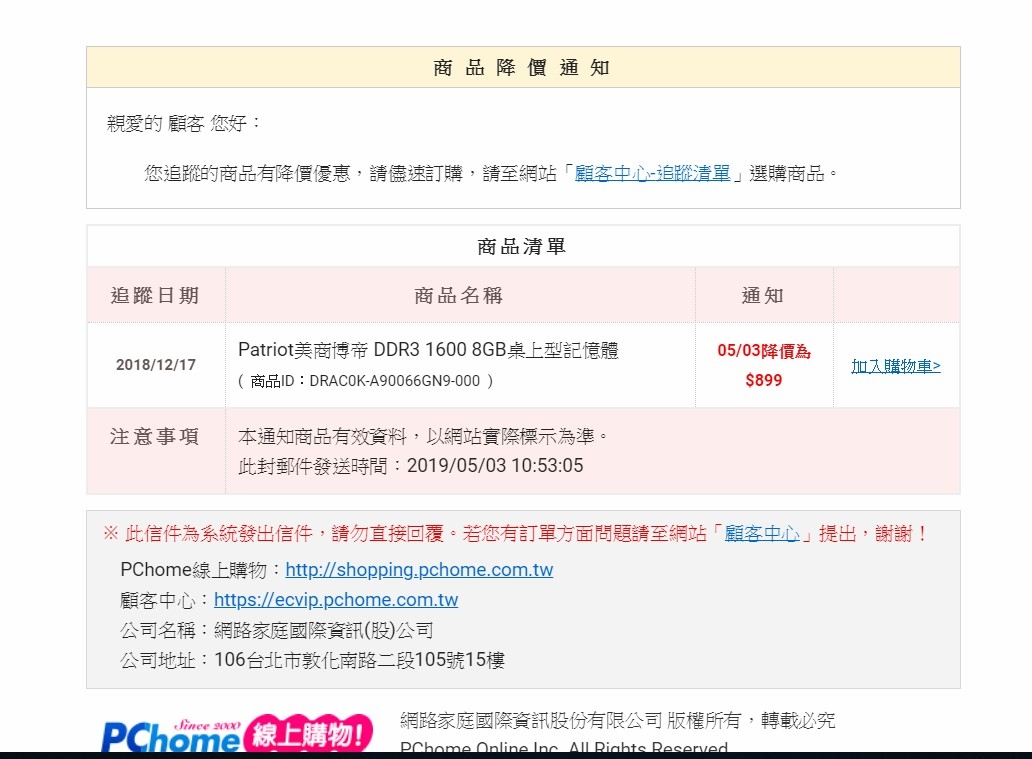The width and height of the screenshot is (1032, 759).
Task: Select send time 2019/05/03 10:53:05
Action: click(495, 466)
